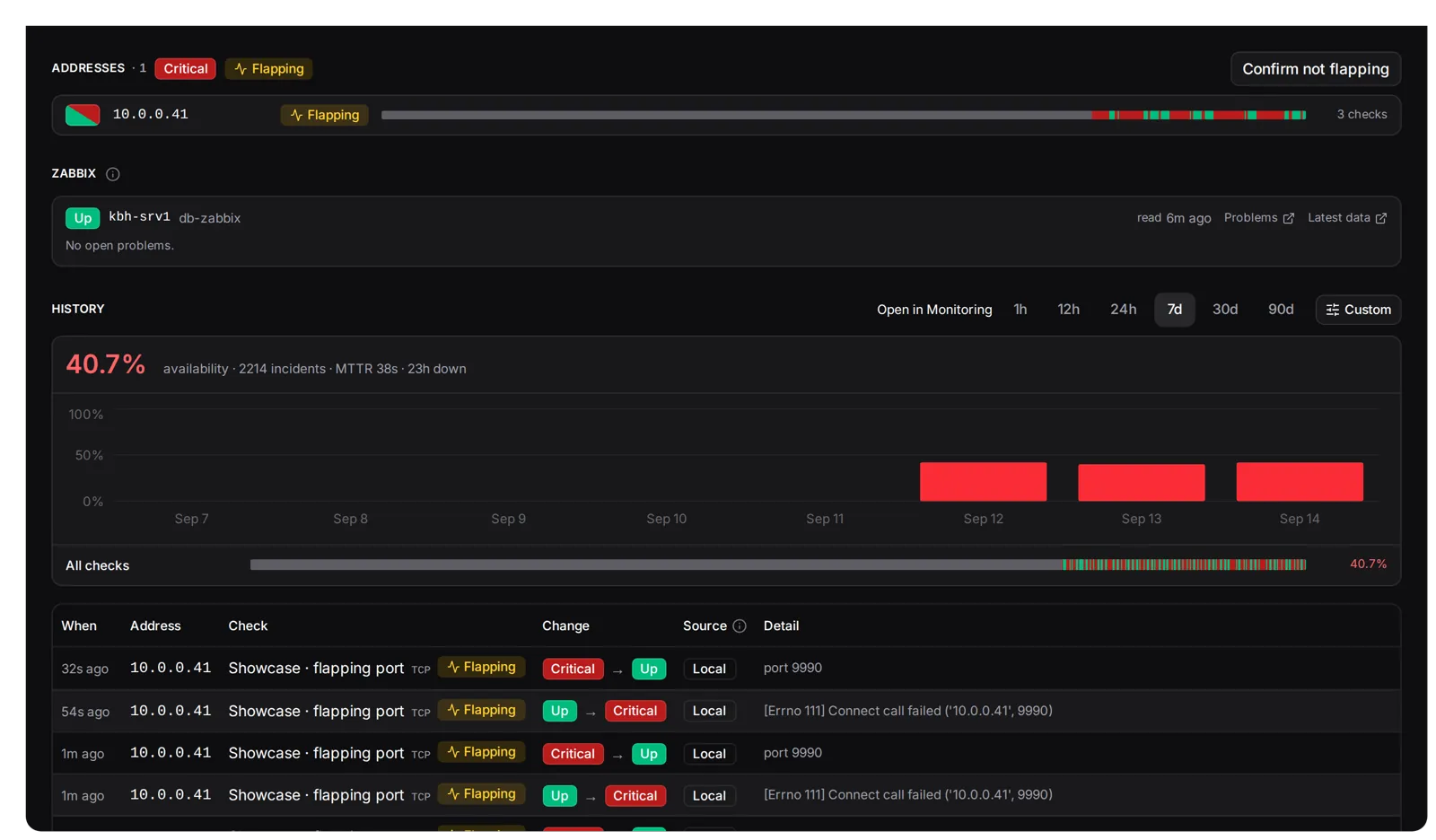Image resolution: width=1436 pixels, height=840 pixels.
Task: Click the Custom range sliders icon
Action: 1333,310
